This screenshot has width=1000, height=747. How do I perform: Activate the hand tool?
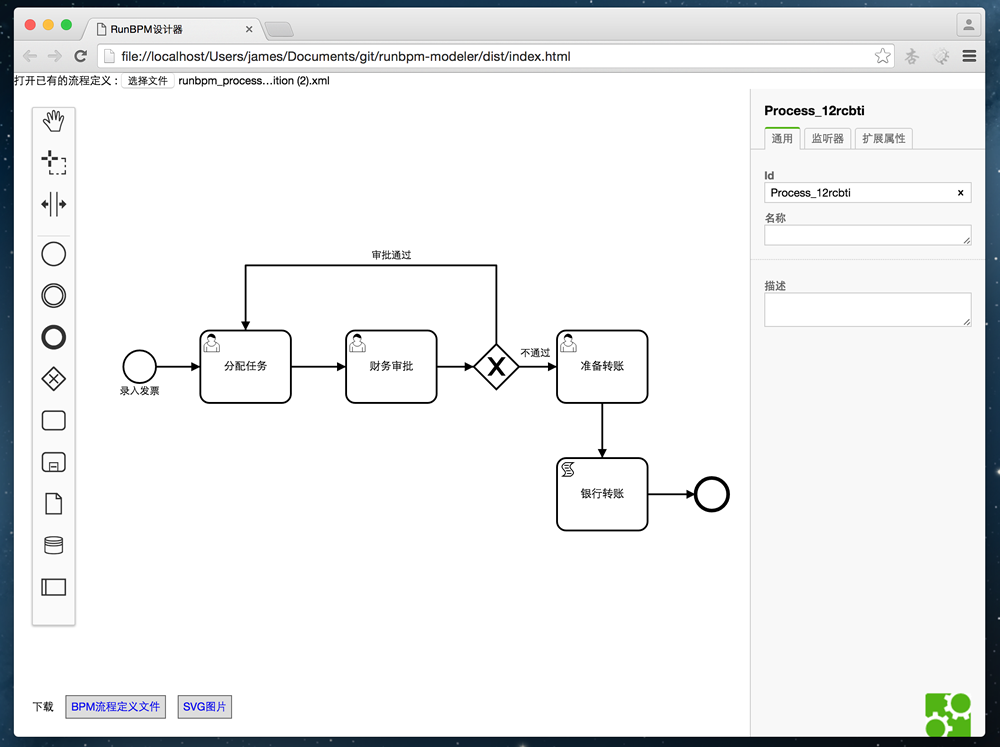(54, 121)
